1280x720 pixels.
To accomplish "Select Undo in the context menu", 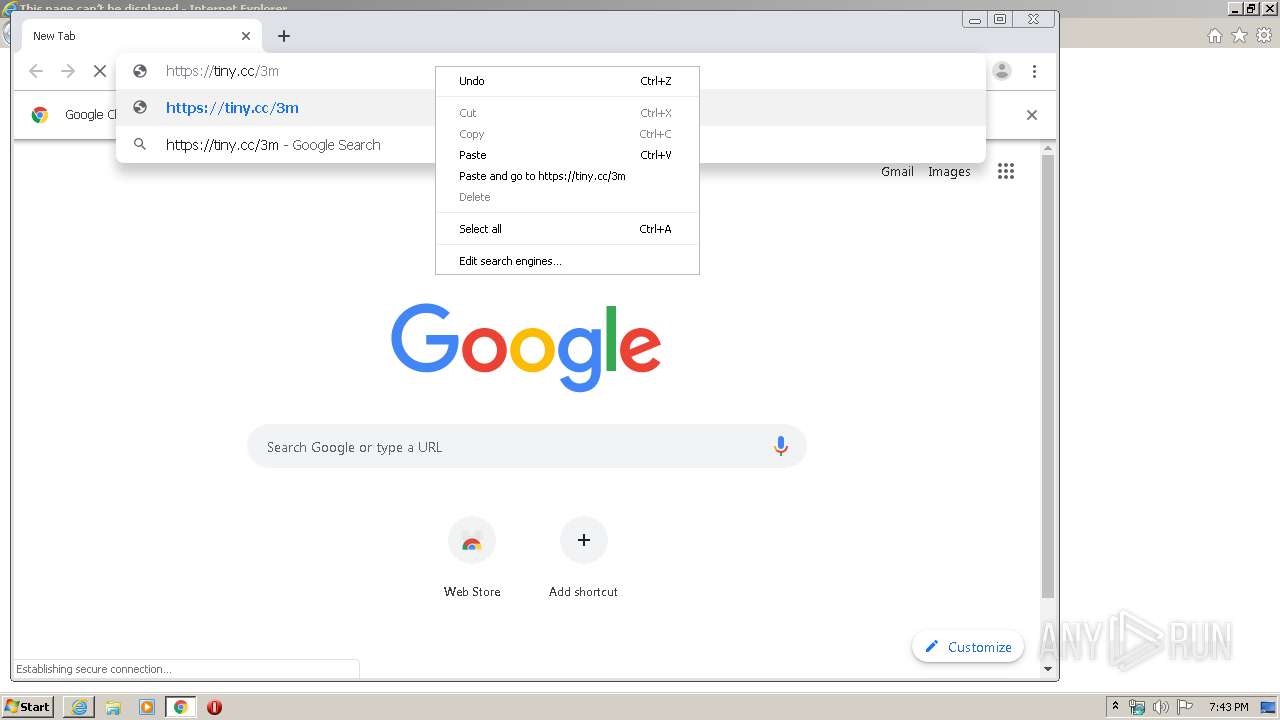I will click(x=567, y=81).
